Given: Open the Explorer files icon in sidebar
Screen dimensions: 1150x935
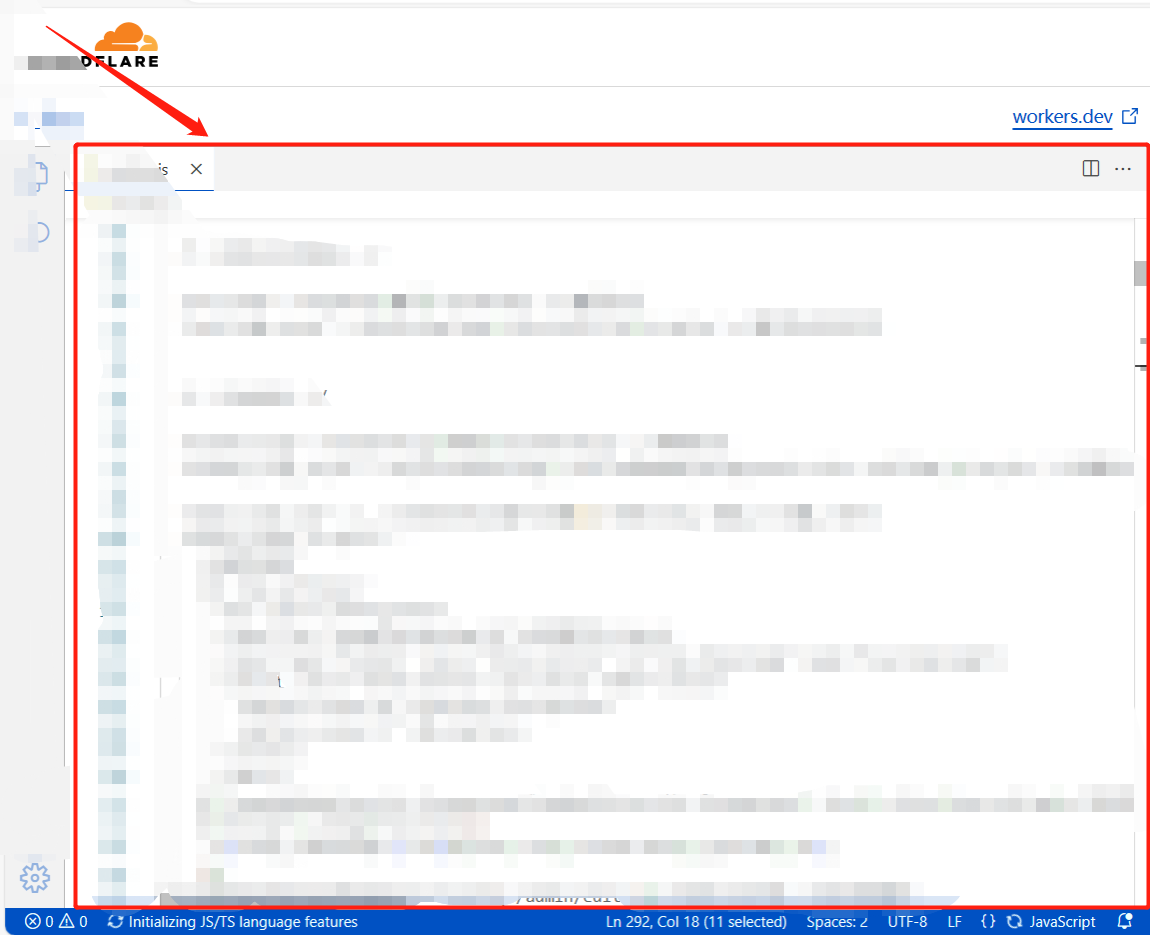Looking at the screenshot, I should point(37,176).
